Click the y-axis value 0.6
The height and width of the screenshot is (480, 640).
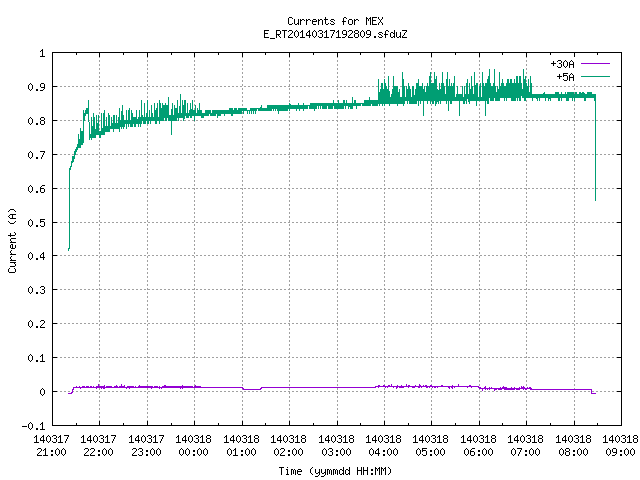pos(36,189)
